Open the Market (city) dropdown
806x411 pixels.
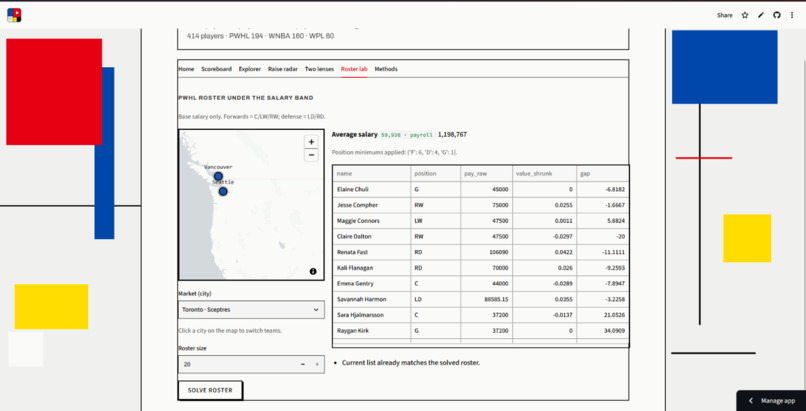coord(251,310)
